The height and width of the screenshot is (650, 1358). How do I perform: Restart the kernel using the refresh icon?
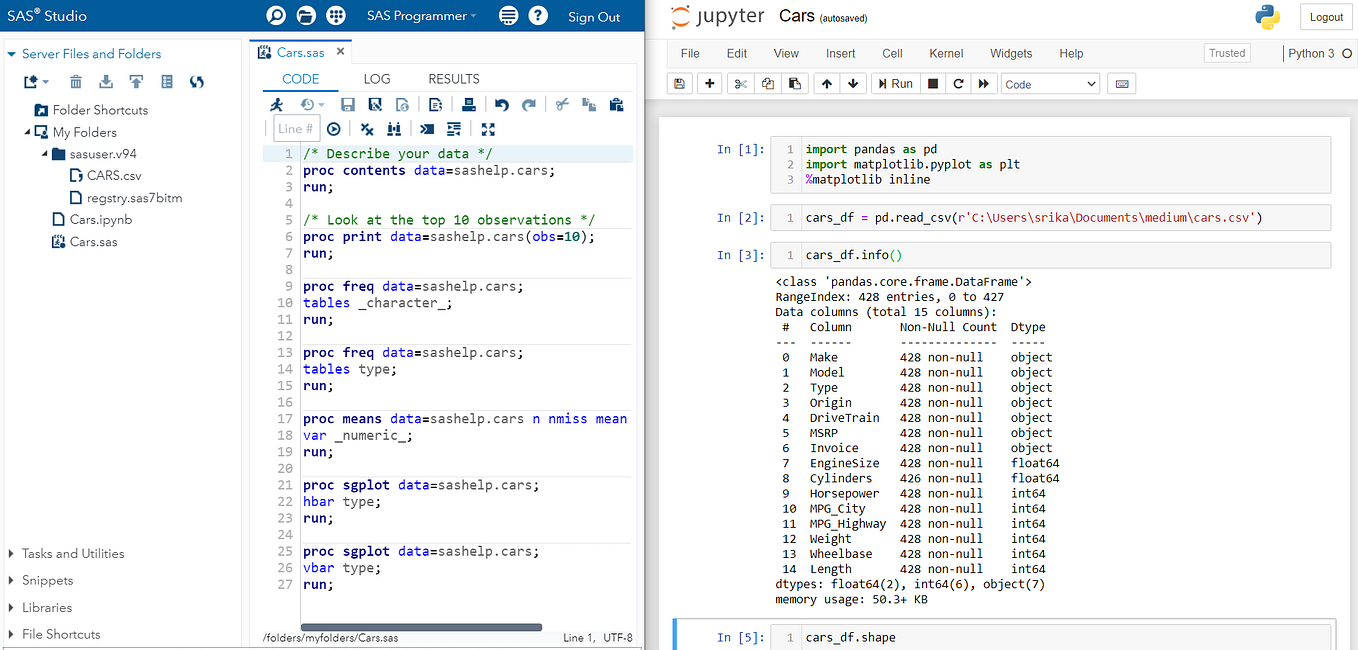(x=958, y=83)
